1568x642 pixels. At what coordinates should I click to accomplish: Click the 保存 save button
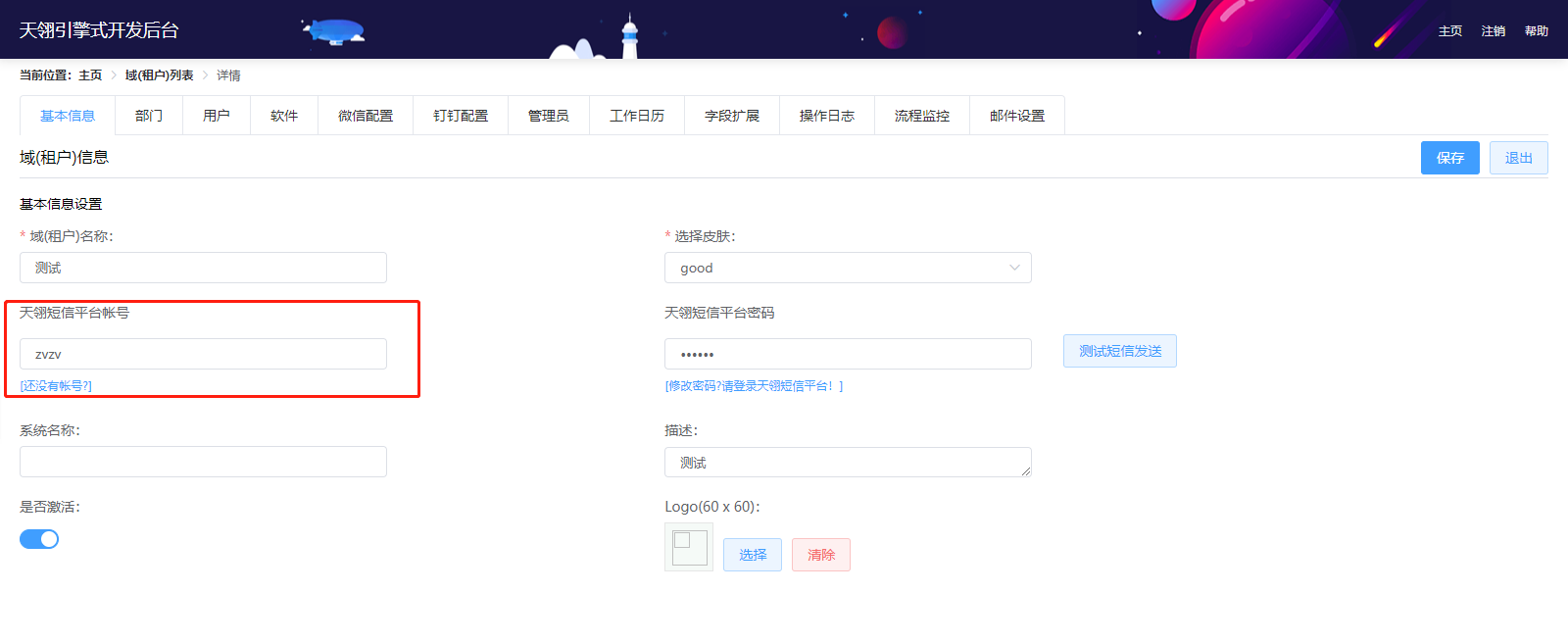pyautogui.click(x=1449, y=158)
